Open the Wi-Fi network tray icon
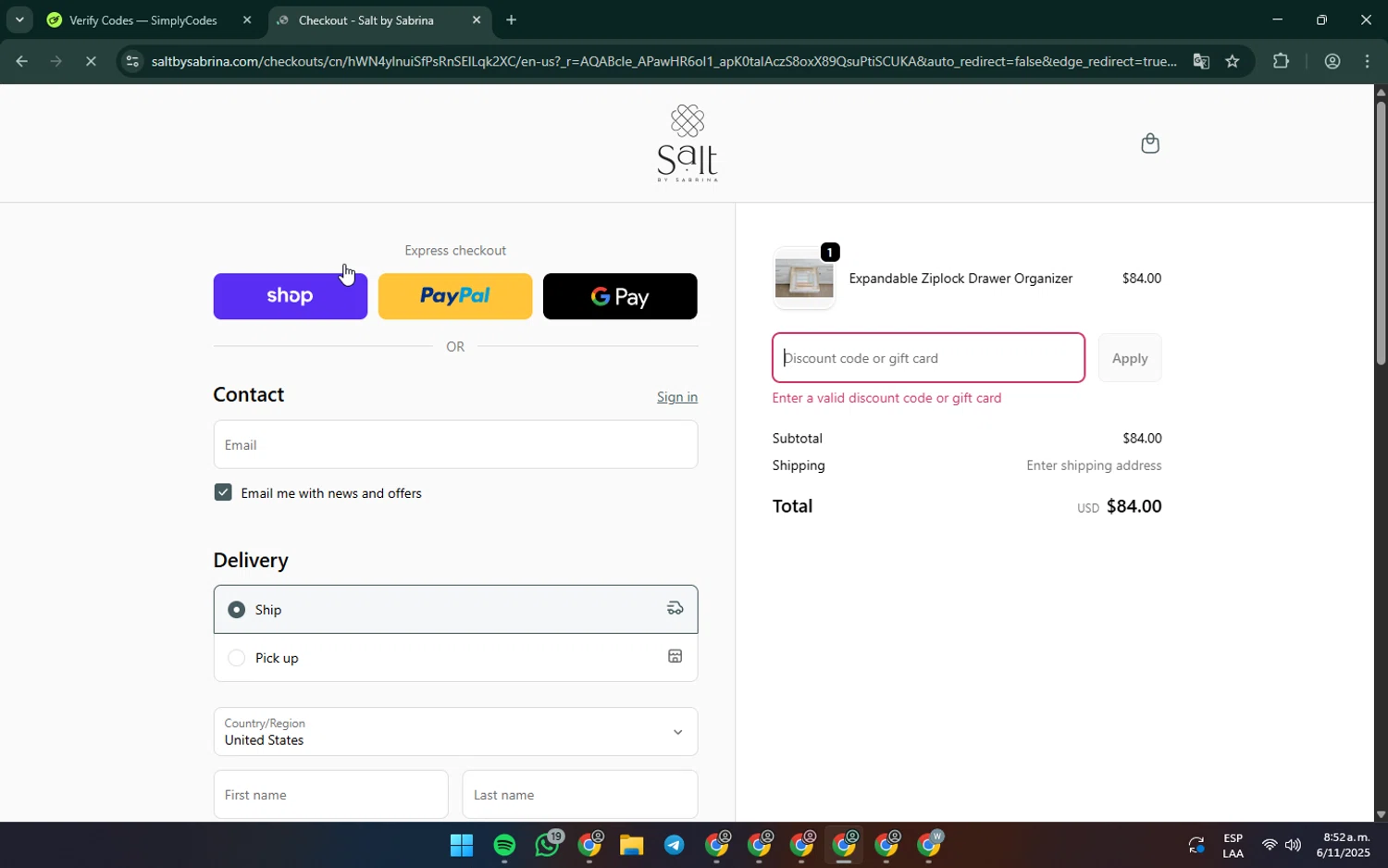The height and width of the screenshot is (868, 1388). coord(1270,845)
